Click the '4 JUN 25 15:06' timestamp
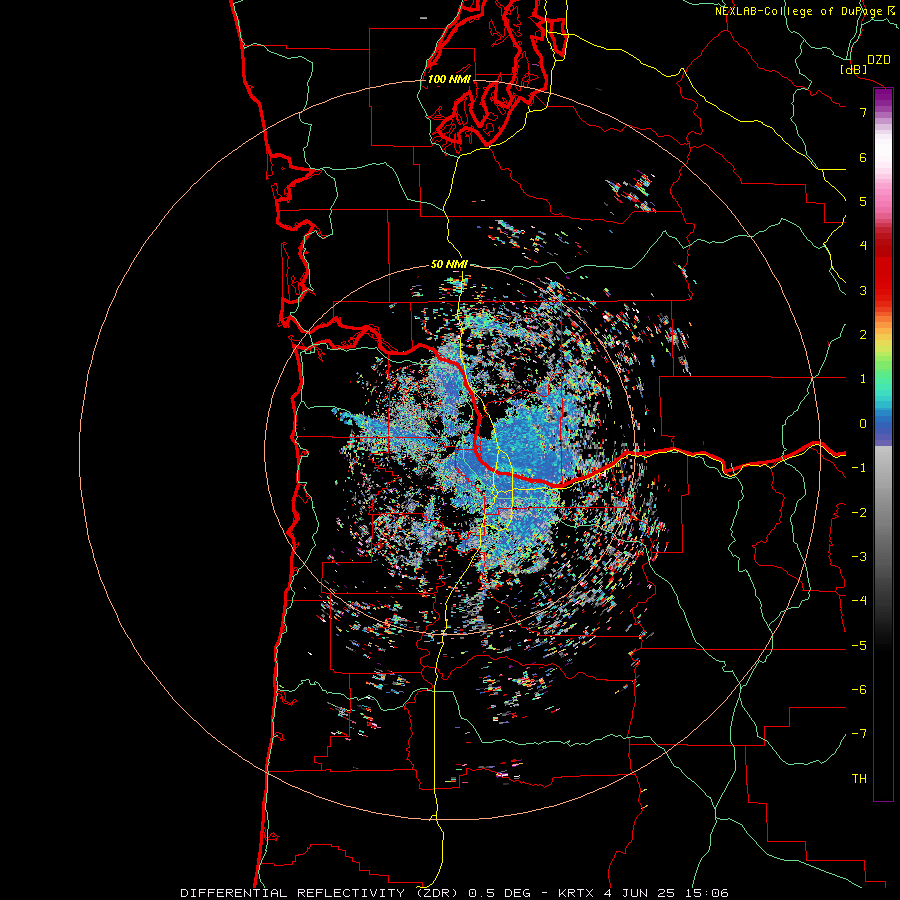 click(x=666, y=893)
